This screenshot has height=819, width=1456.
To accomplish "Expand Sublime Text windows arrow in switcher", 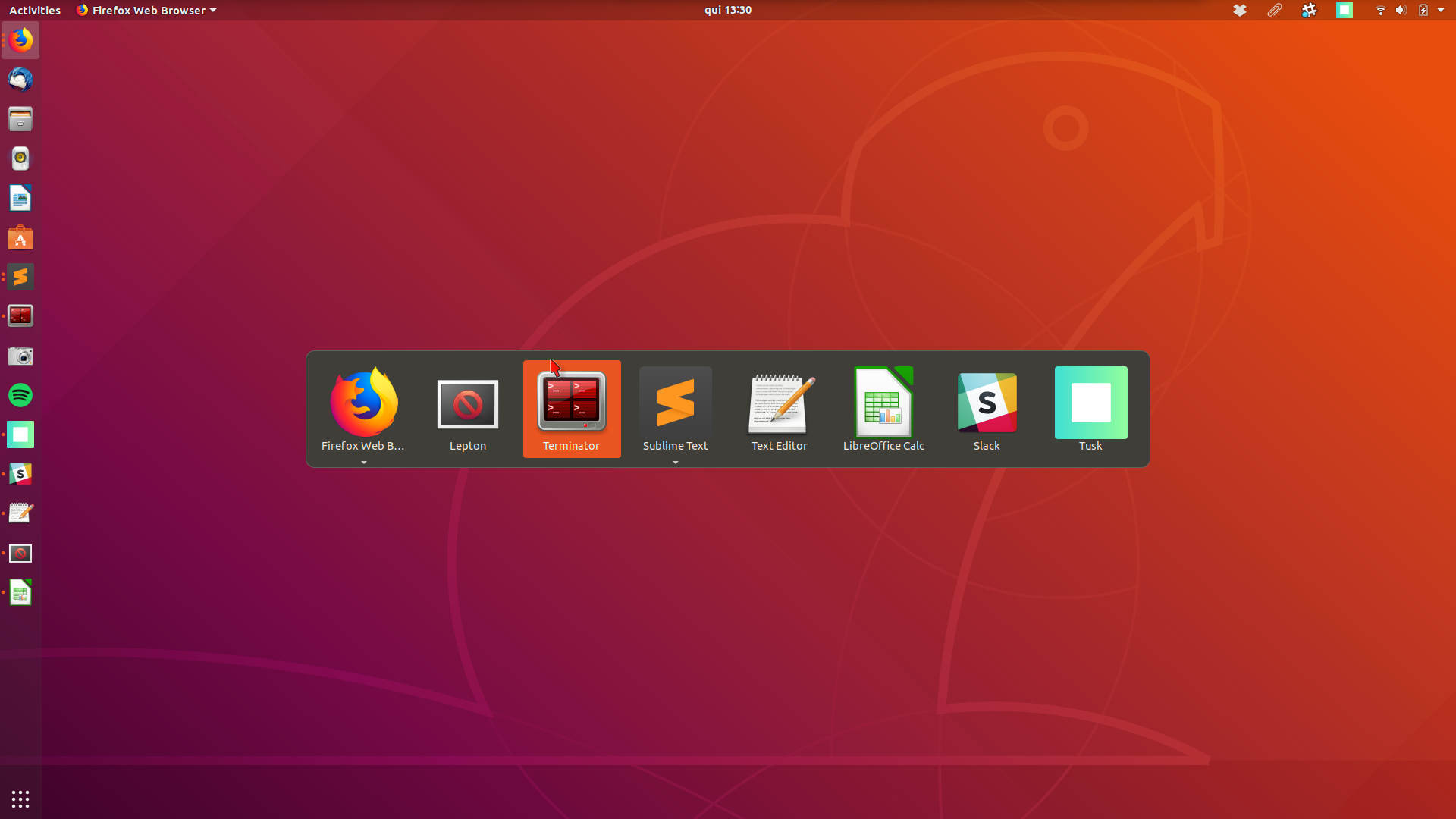I will pyautogui.click(x=676, y=463).
